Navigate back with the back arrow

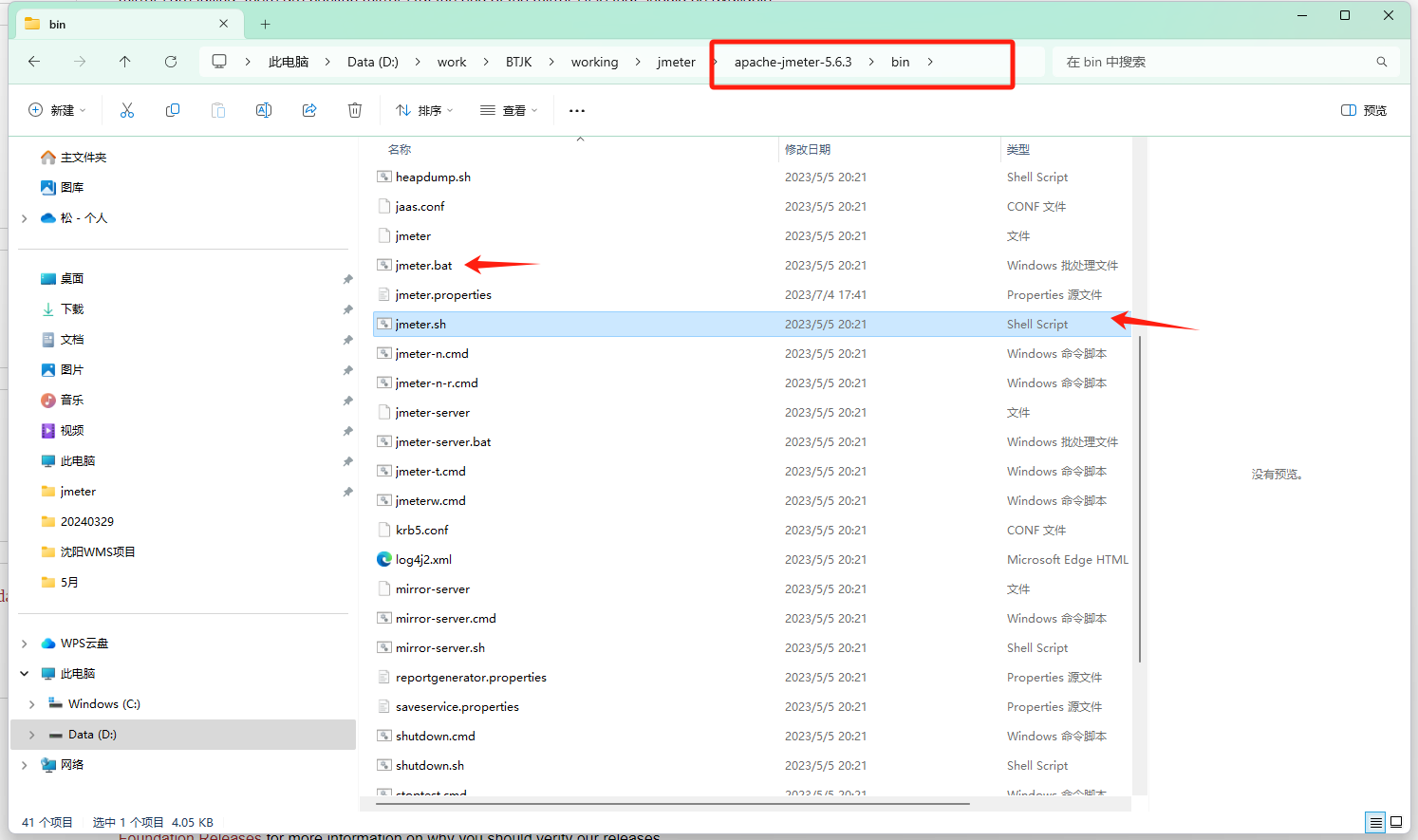click(x=34, y=62)
